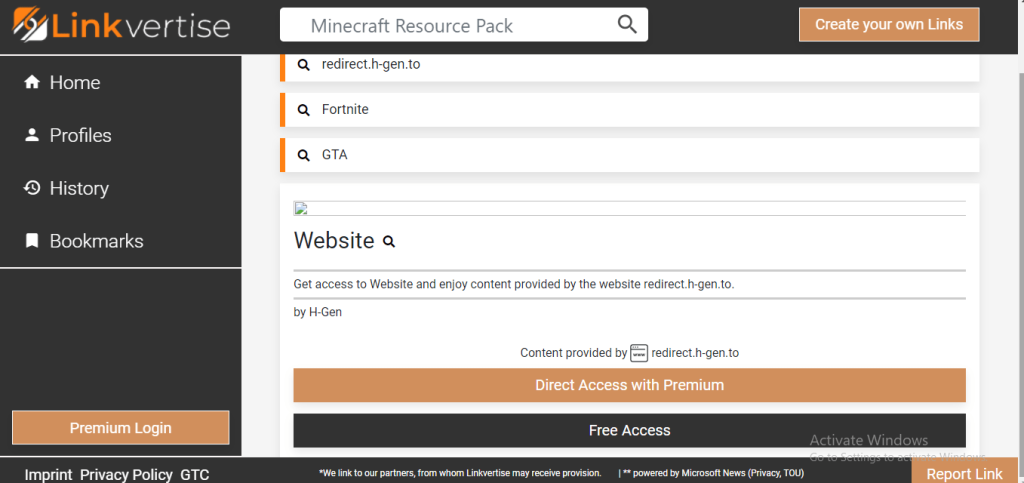The width and height of the screenshot is (1024, 483).
Task: Click the Linkvertise logo
Action: coord(121,25)
